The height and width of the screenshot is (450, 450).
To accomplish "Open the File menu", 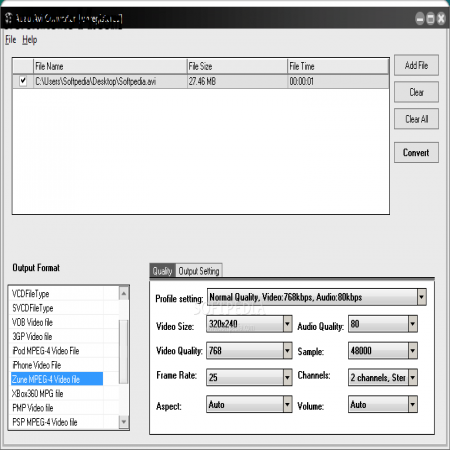I will point(10,40).
